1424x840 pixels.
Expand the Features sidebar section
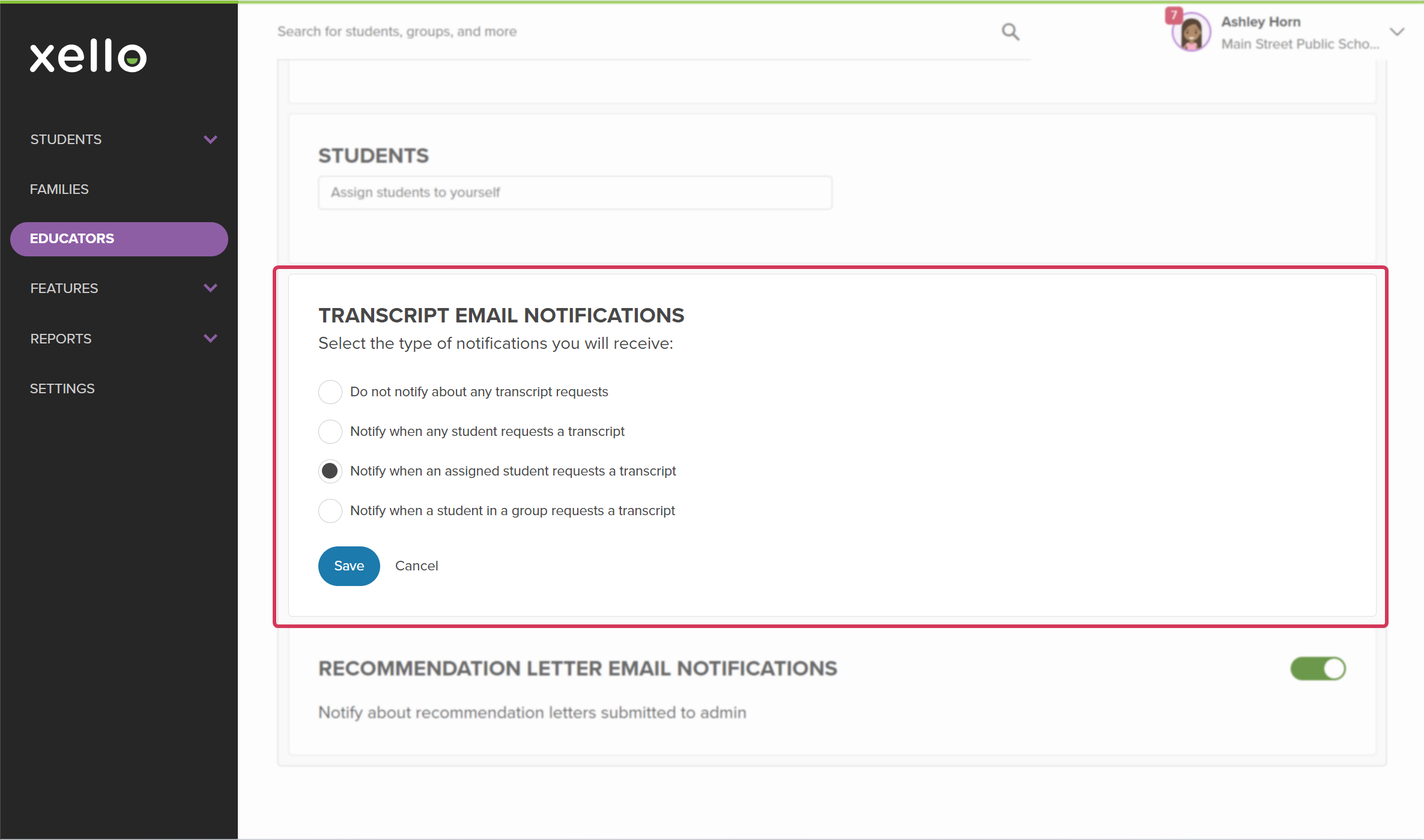pos(210,288)
